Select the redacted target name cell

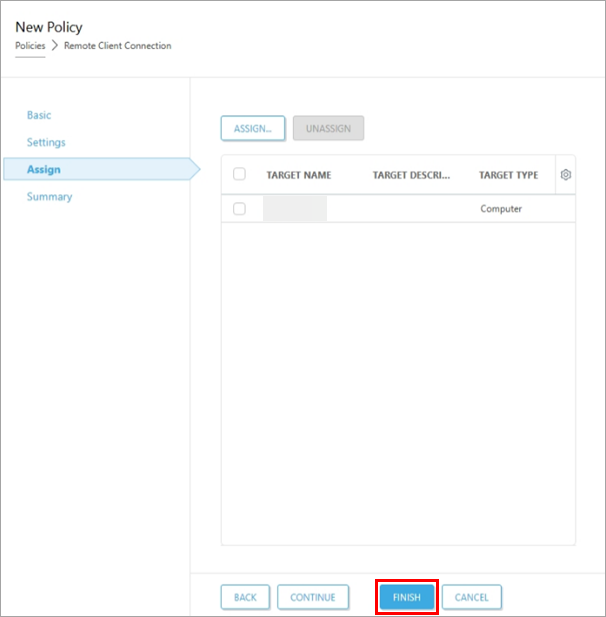pyautogui.click(x=295, y=209)
